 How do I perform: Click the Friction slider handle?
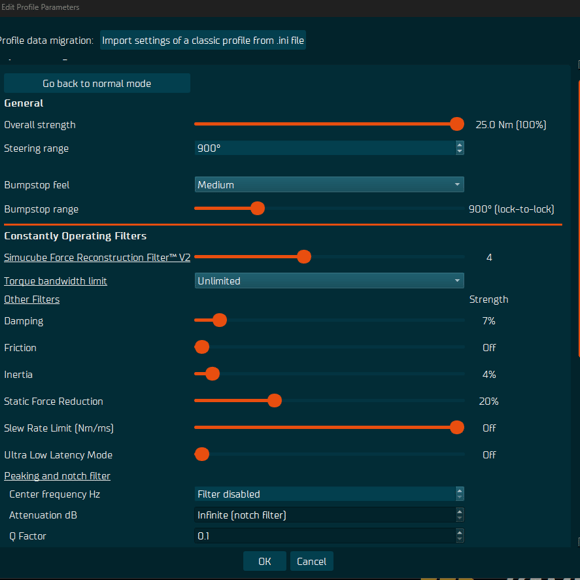202,347
